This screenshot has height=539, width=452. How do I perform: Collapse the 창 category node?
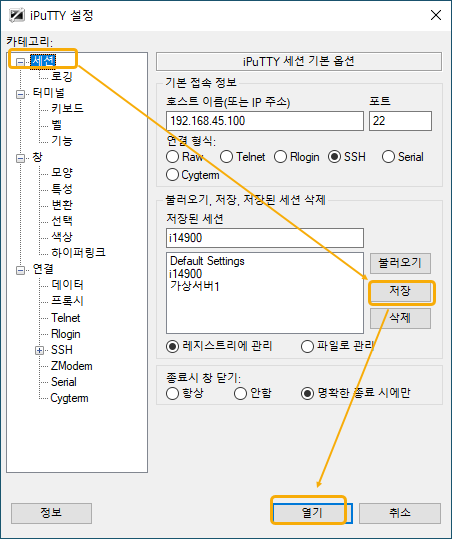point(21,158)
